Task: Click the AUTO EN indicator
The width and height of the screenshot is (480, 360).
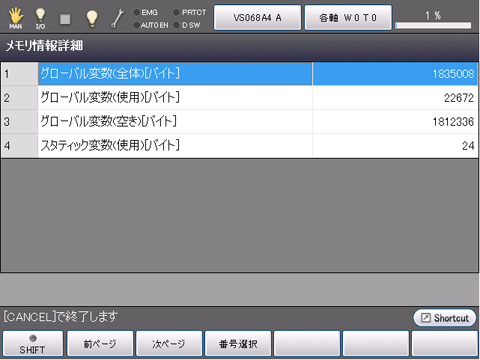Action: [x=136, y=25]
